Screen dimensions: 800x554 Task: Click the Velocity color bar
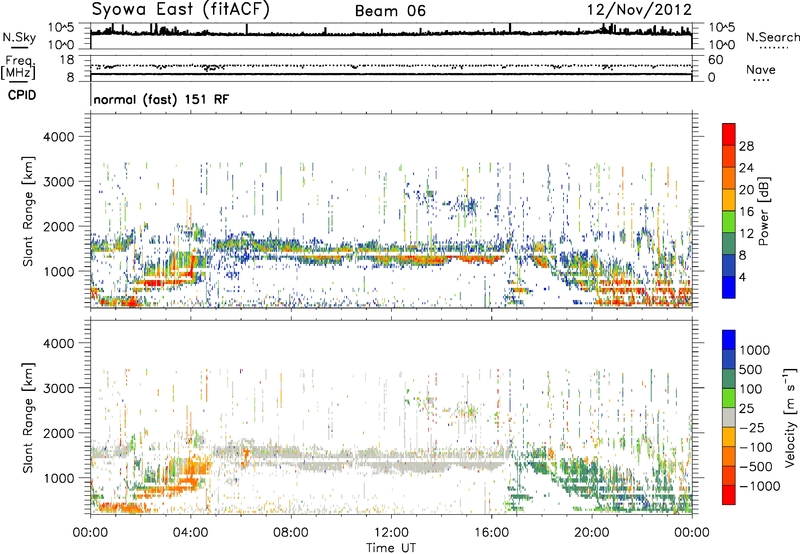[729, 417]
